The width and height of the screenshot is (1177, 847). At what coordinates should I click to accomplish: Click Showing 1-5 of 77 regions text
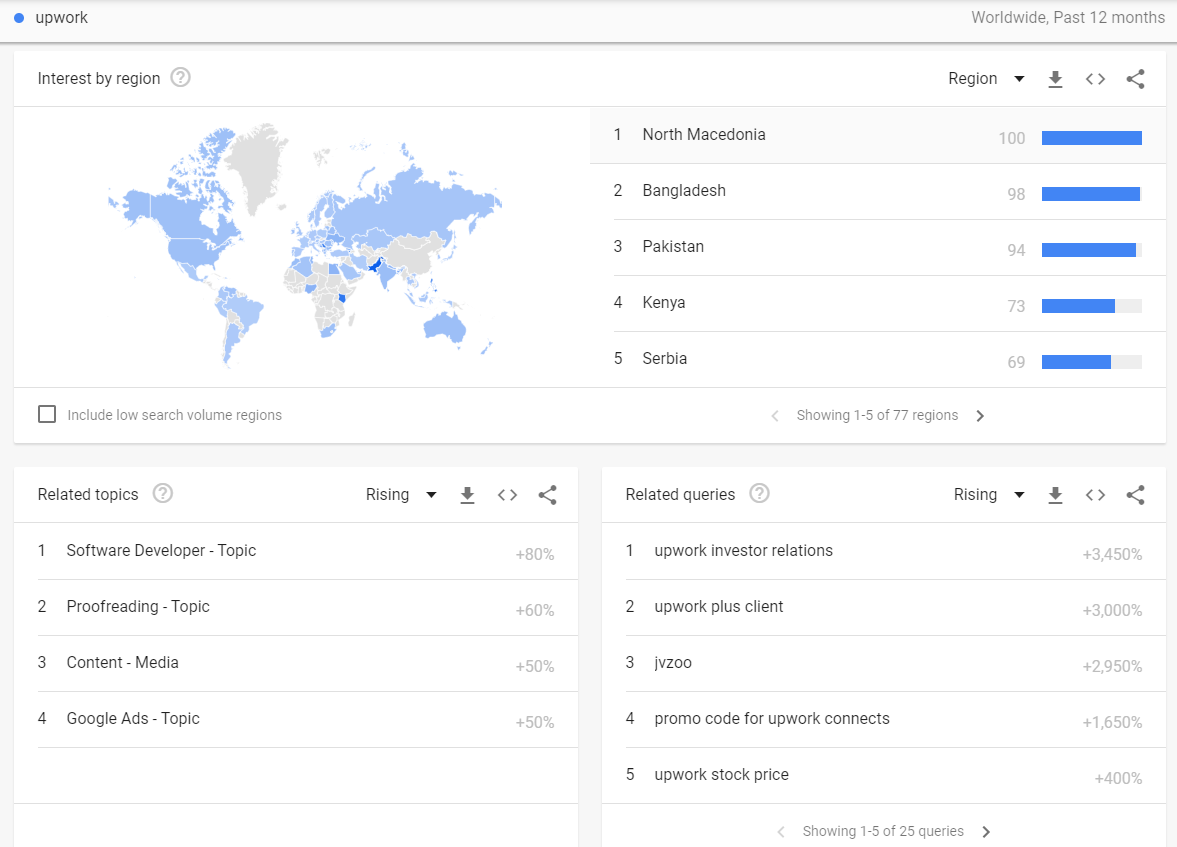pyautogui.click(x=877, y=415)
